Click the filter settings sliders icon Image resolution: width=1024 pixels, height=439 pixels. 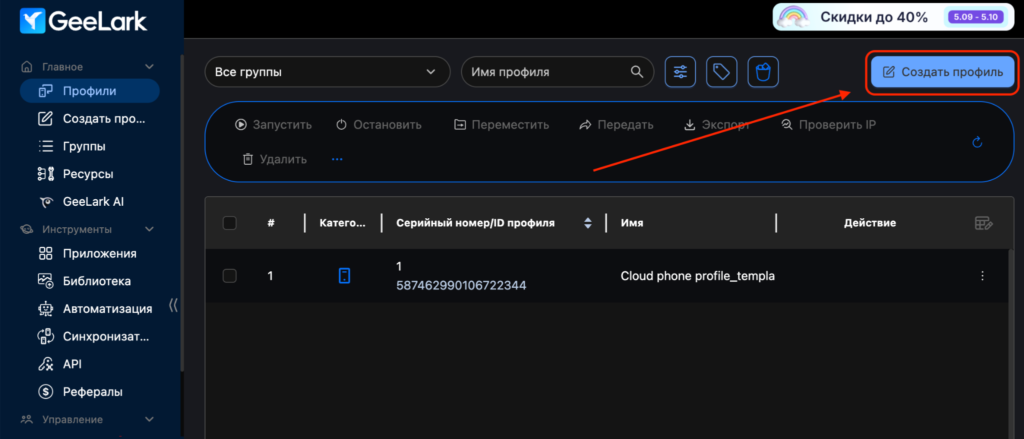point(680,72)
